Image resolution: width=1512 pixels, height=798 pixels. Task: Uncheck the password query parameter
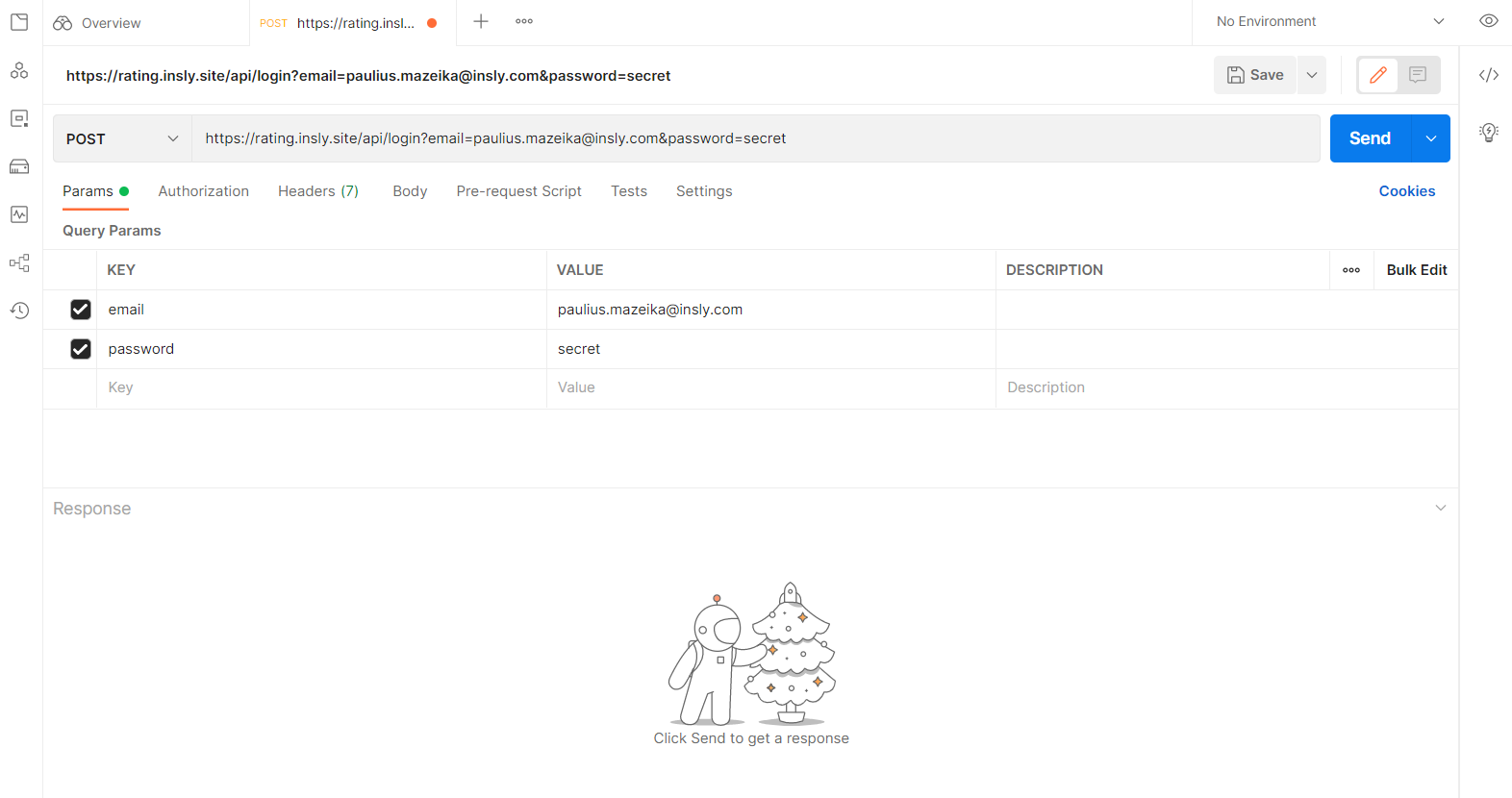tap(81, 349)
